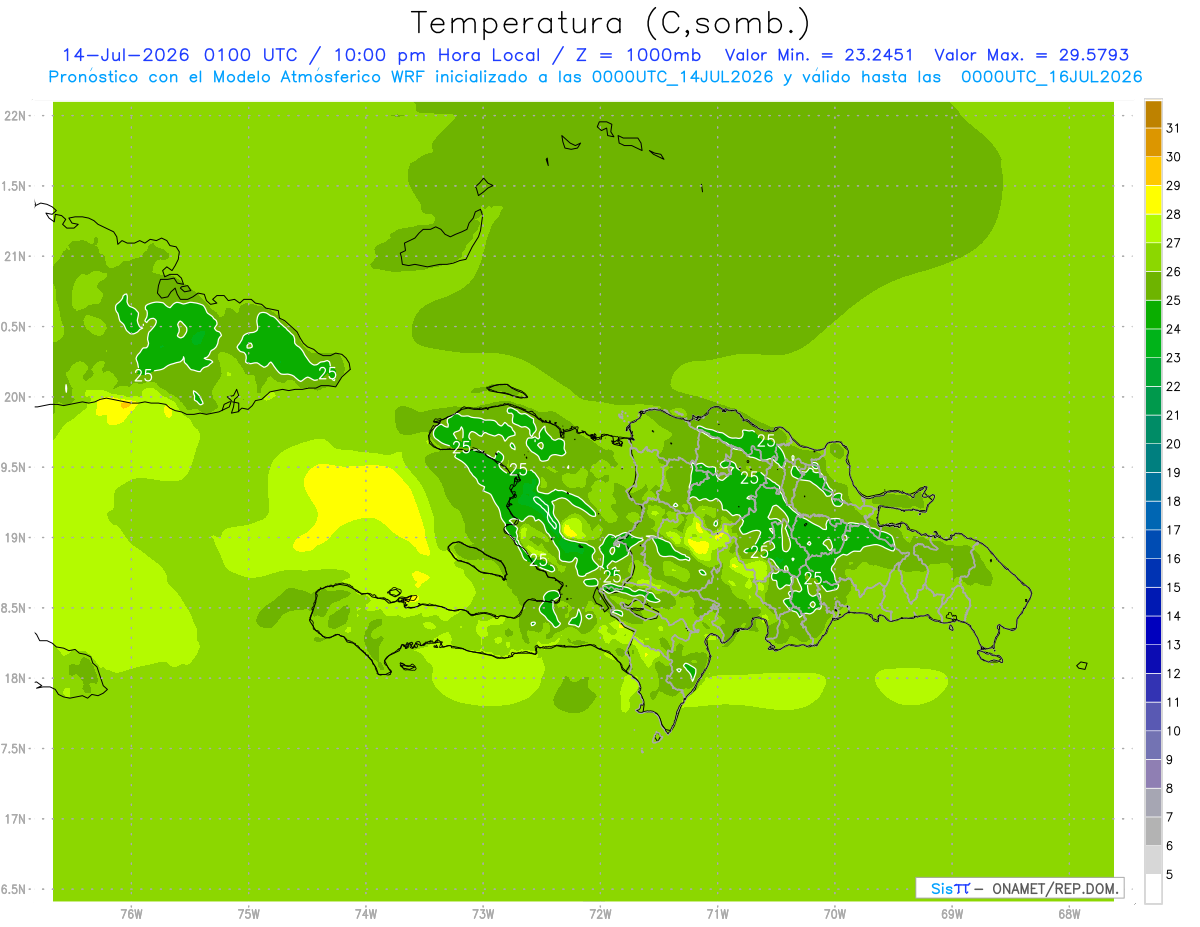Image resolution: width=1200 pixels, height=927 pixels.
Task: Click 'Valor Max. = 29.5793' text
Action: [1032, 55]
